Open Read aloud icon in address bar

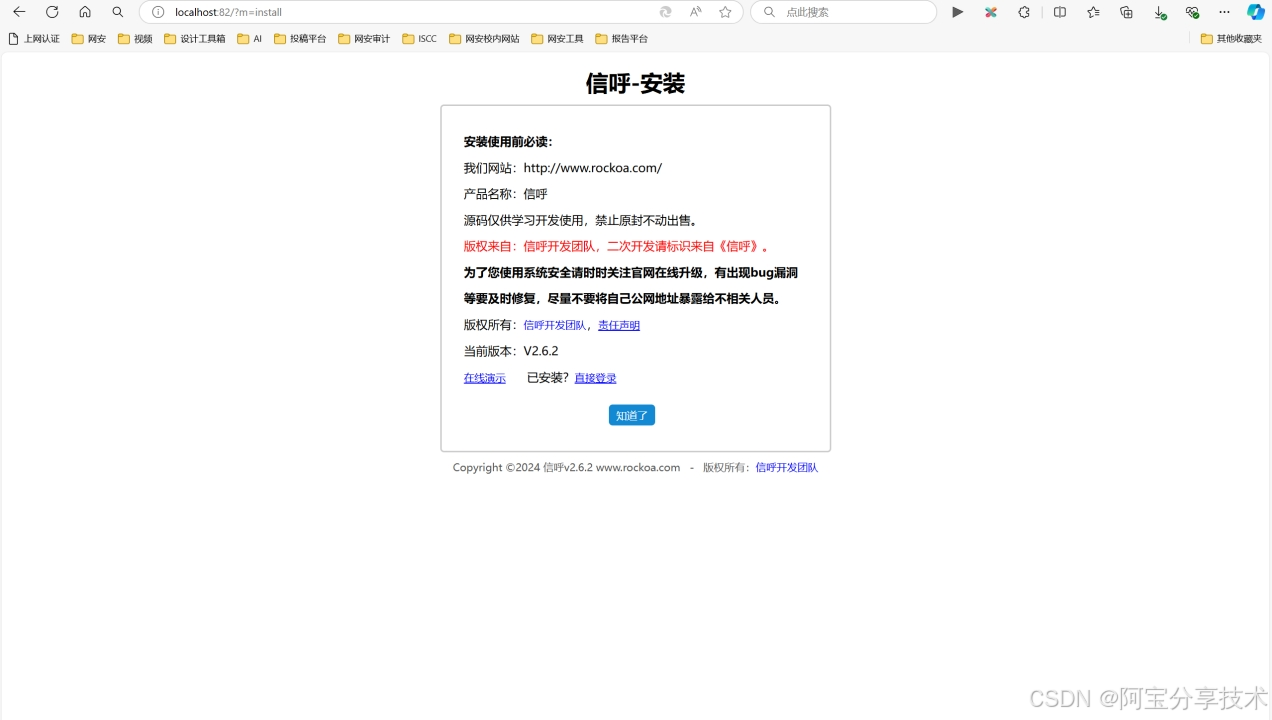pos(695,12)
